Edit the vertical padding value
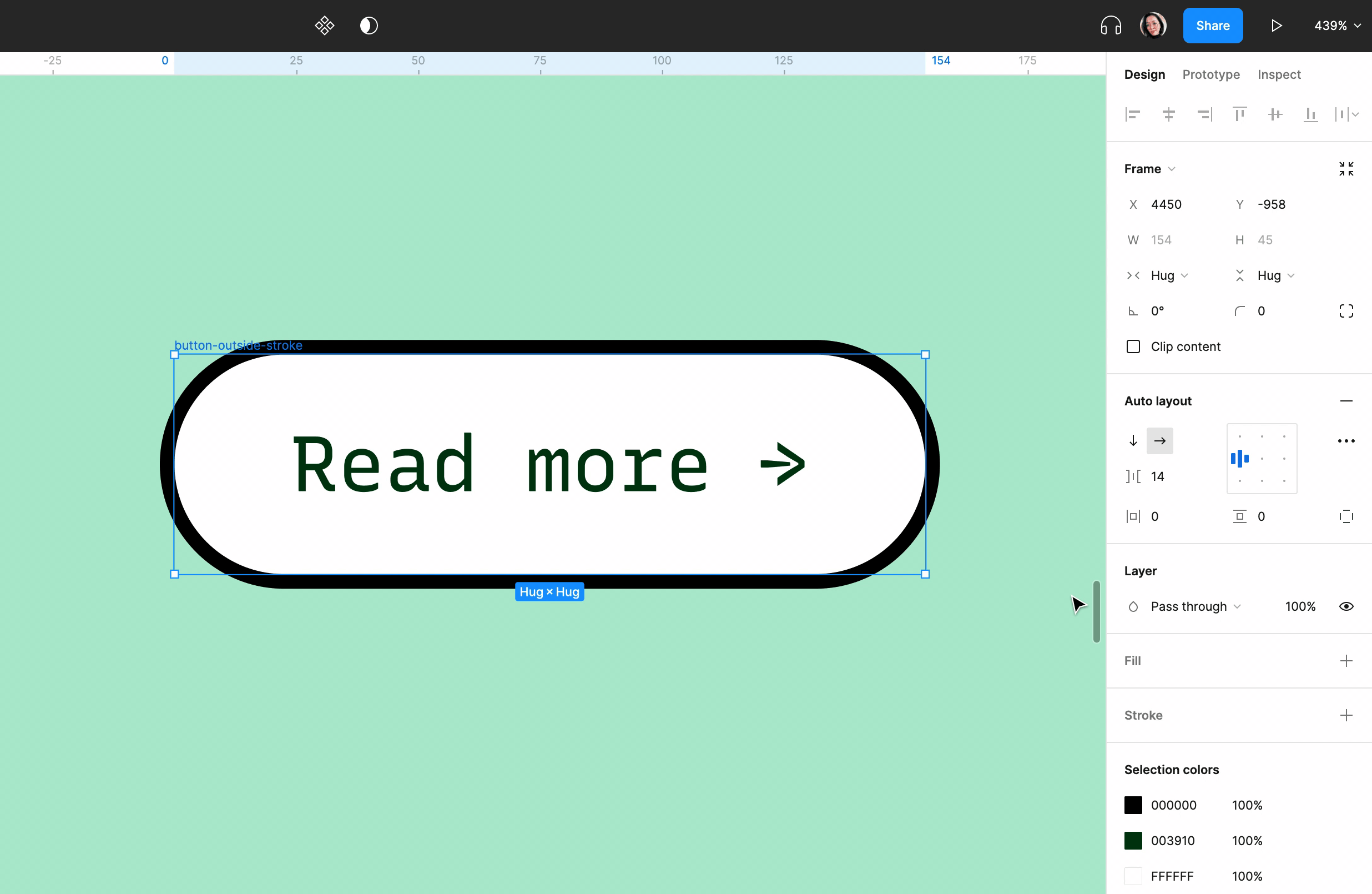The image size is (1372, 894). pyautogui.click(x=1262, y=516)
